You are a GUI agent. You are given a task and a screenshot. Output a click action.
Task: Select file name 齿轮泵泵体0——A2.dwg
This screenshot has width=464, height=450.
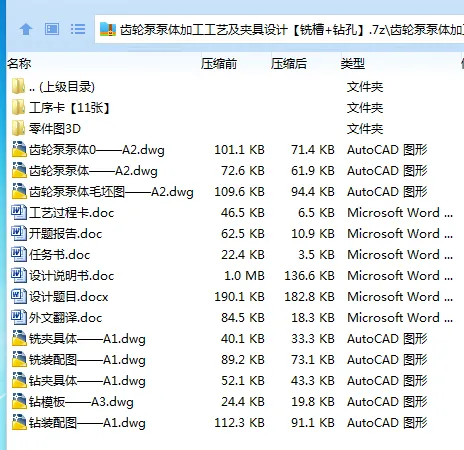[x=97, y=150]
